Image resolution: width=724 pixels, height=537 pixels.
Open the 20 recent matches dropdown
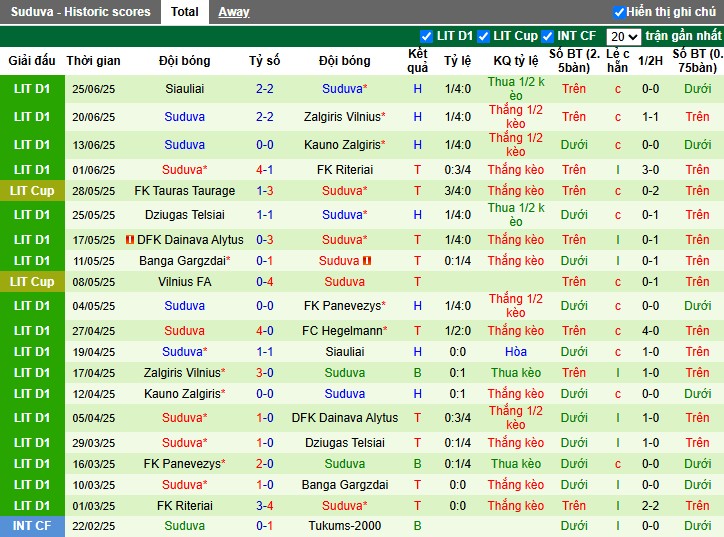tap(623, 36)
